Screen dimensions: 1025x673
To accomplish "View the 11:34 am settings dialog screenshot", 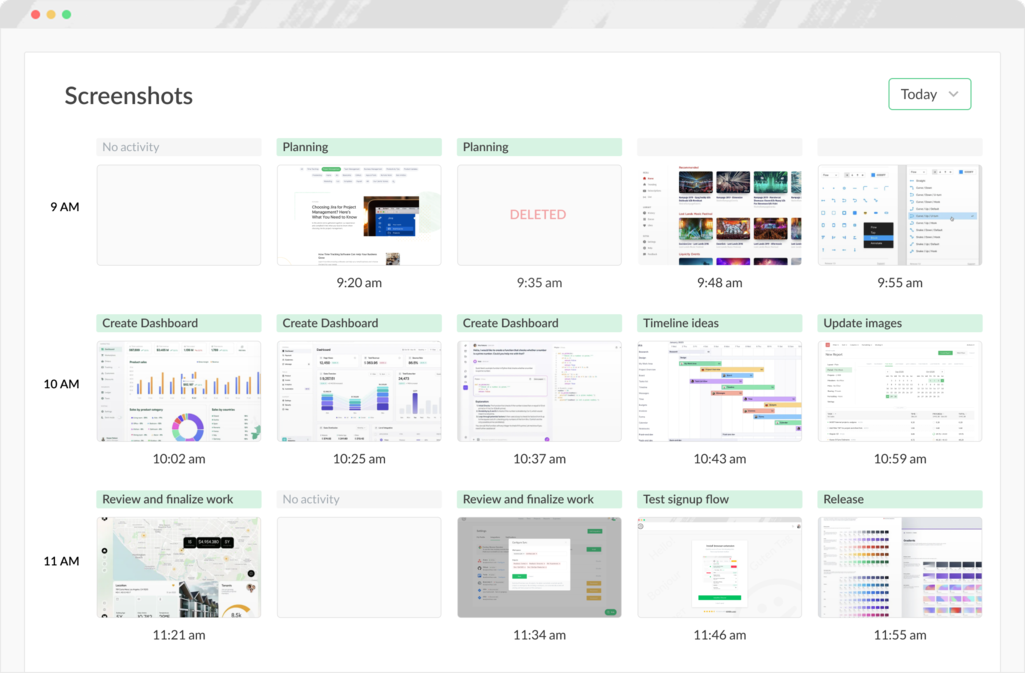I will [x=538, y=565].
